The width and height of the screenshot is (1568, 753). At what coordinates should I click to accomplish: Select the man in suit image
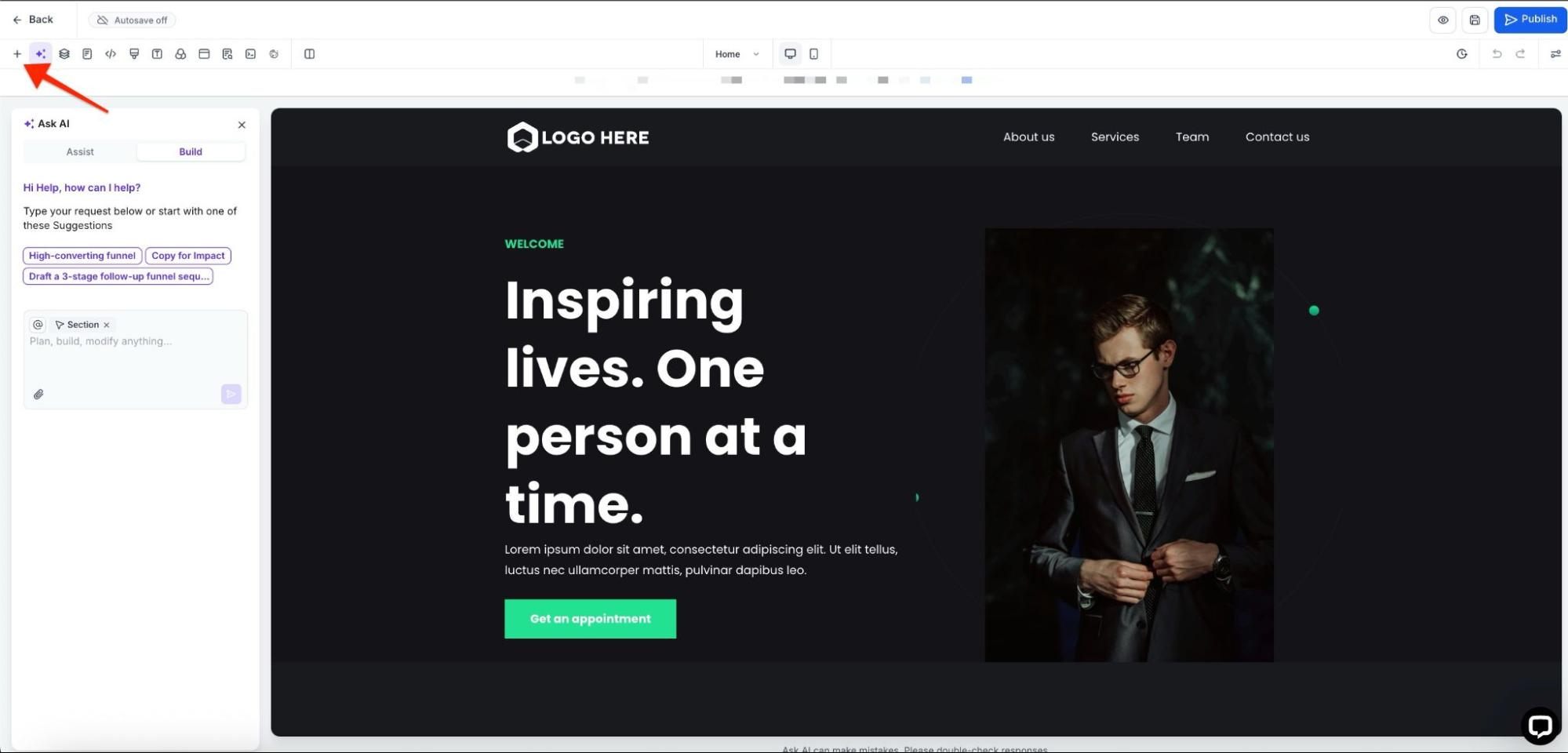(1129, 445)
